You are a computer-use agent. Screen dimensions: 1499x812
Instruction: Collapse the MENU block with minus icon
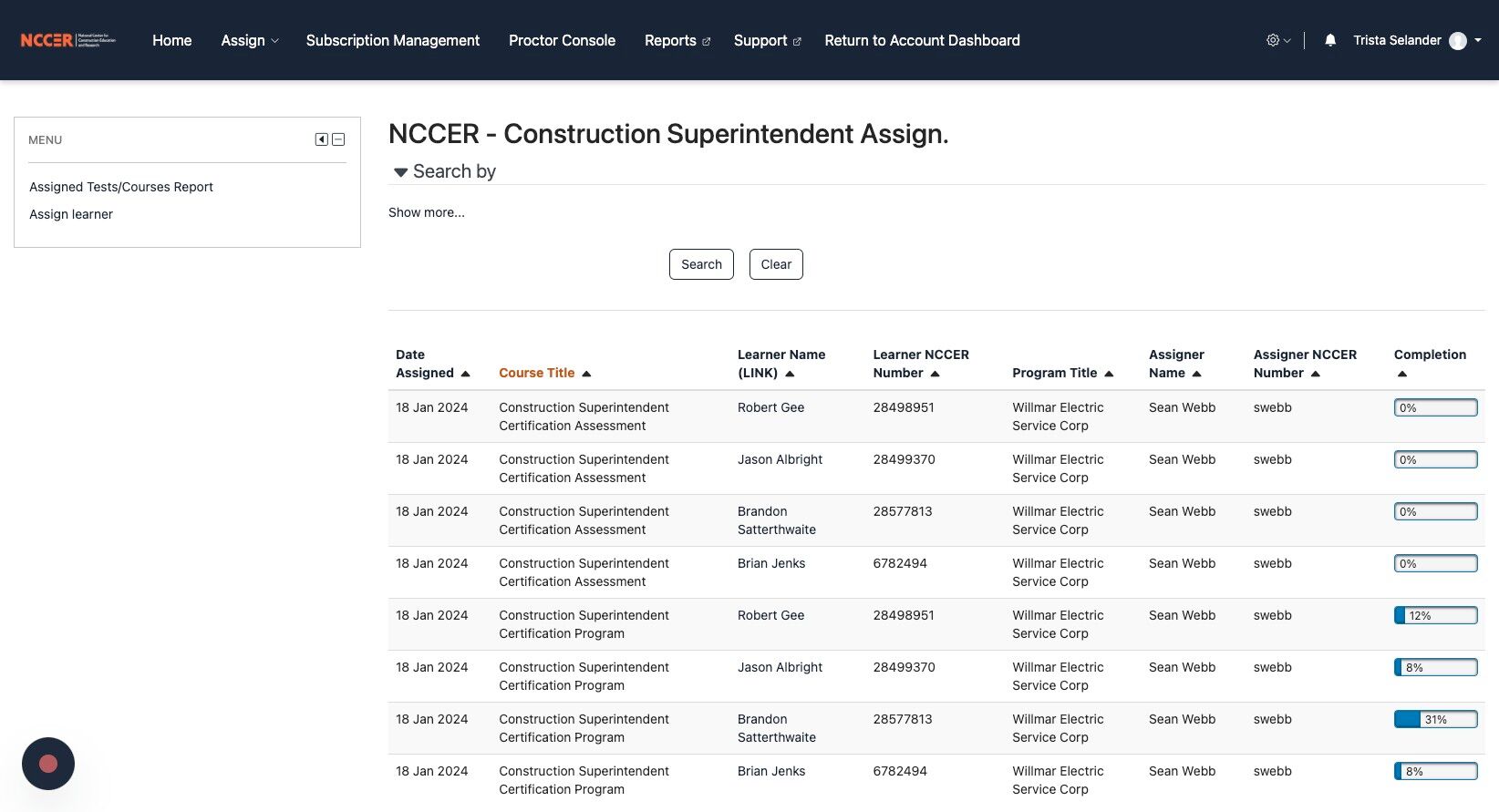coord(338,139)
